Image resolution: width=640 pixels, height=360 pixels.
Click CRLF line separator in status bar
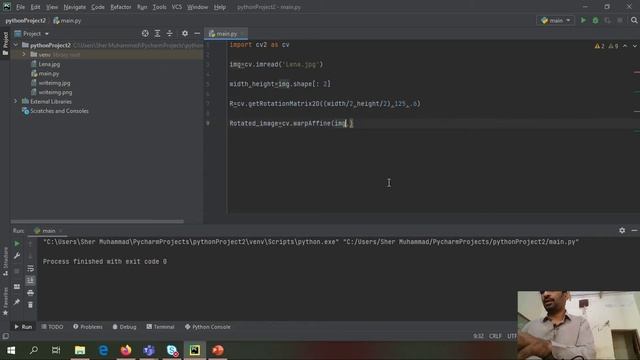495,336
